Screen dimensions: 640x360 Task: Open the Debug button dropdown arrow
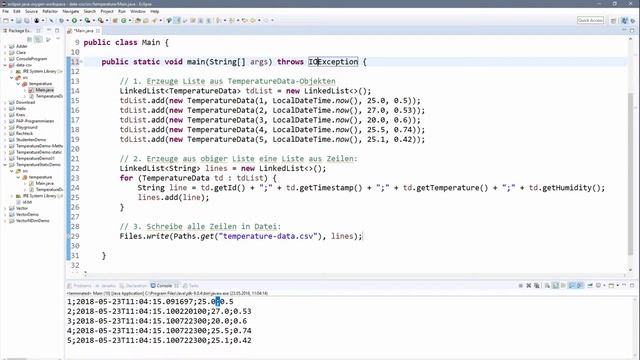68,20
